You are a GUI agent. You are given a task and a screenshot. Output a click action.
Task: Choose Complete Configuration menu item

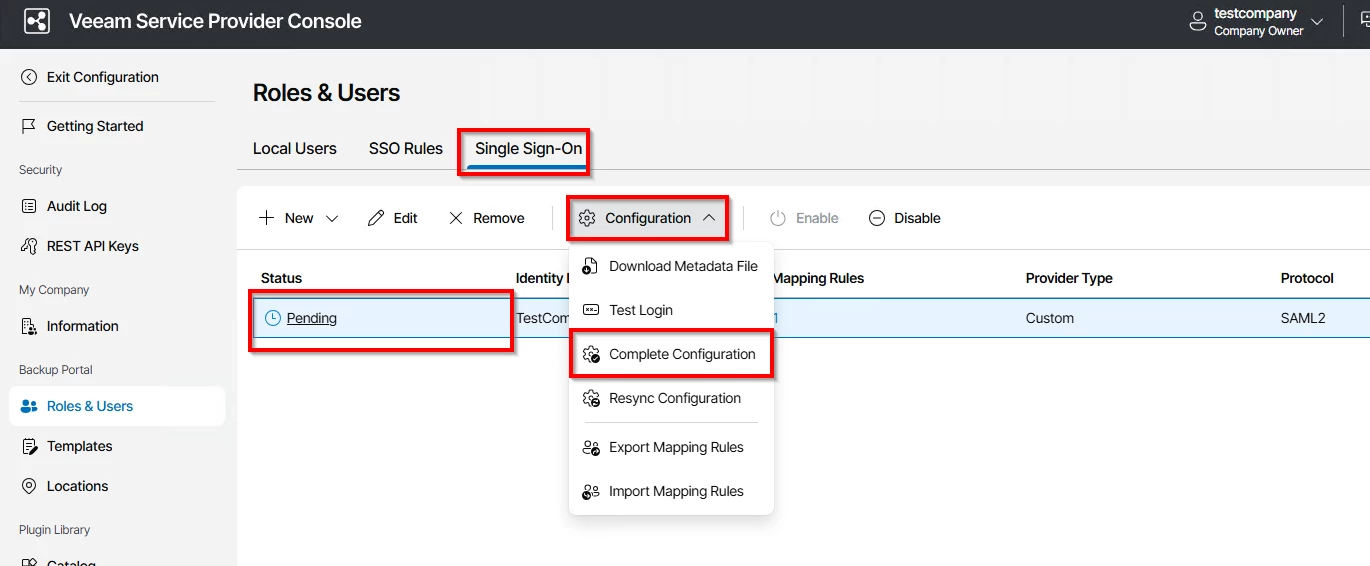671,354
